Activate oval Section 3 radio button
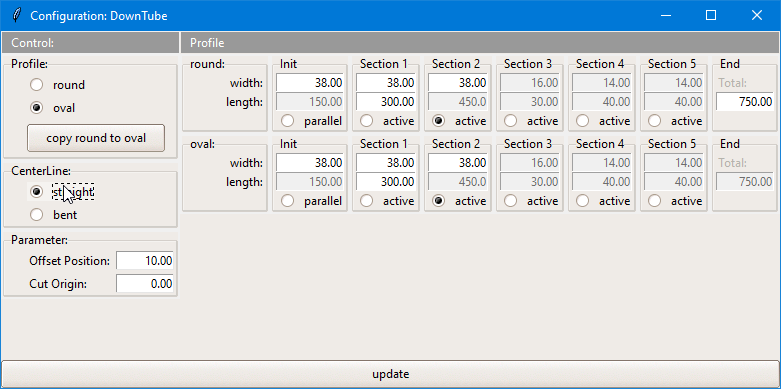The image size is (781, 389). 511,201
